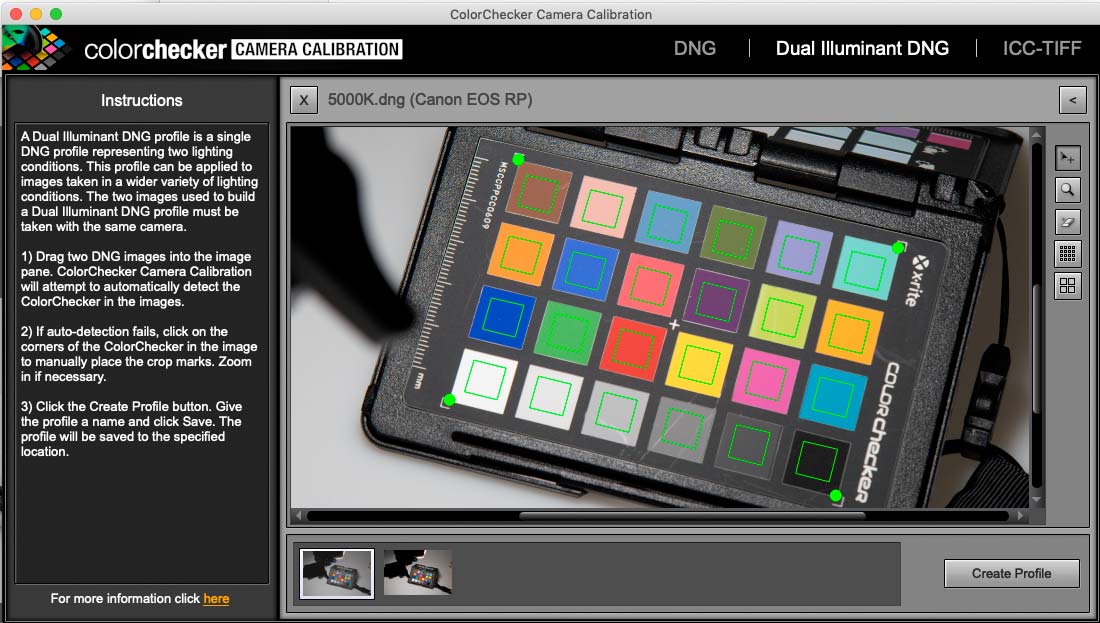Click the scroll left arrow under the image
This screenshot has height=623, width=1100.
click(x=299, y=516)
